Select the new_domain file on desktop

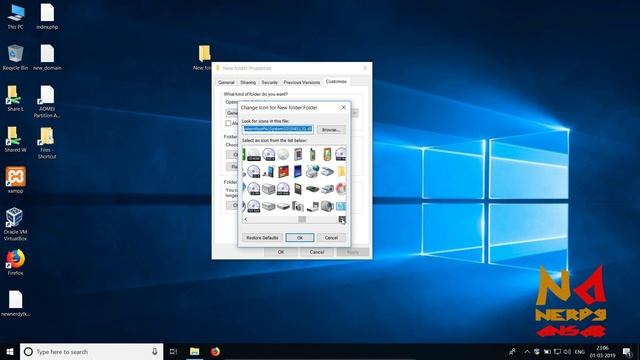click(x=47, y=58)
